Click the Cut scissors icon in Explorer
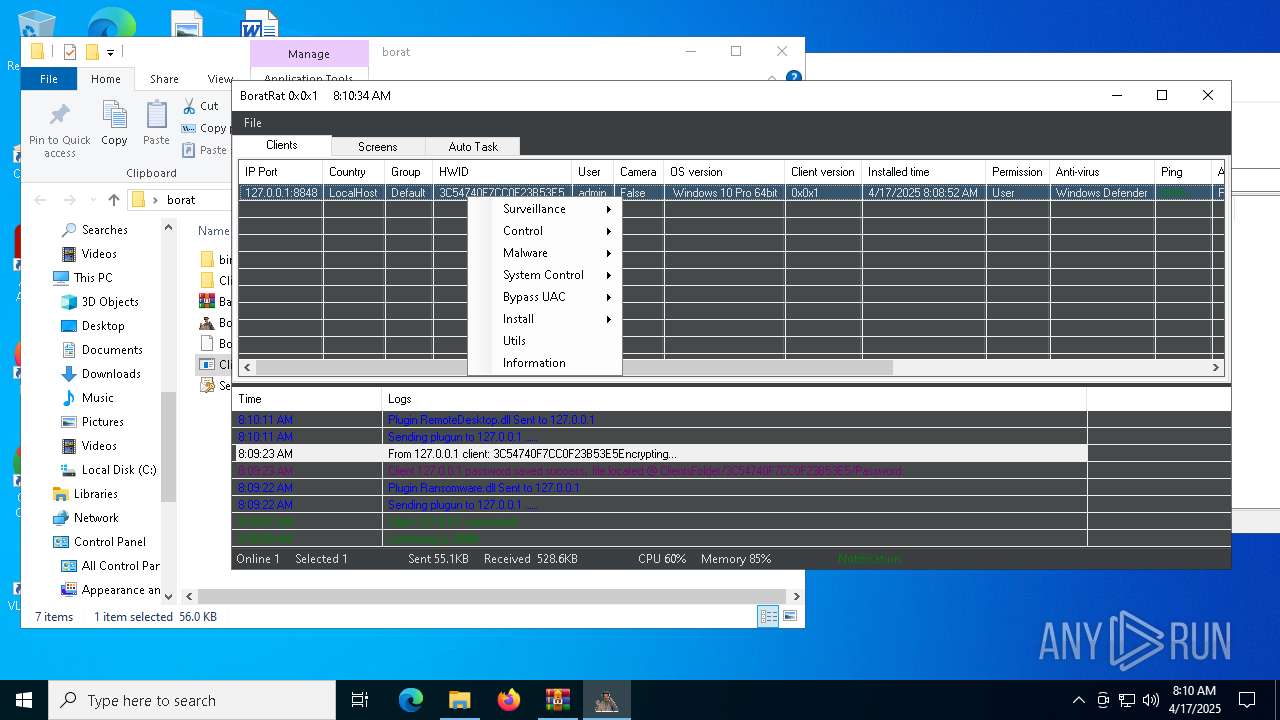The image size is (1280, 720). coord(189,106)
